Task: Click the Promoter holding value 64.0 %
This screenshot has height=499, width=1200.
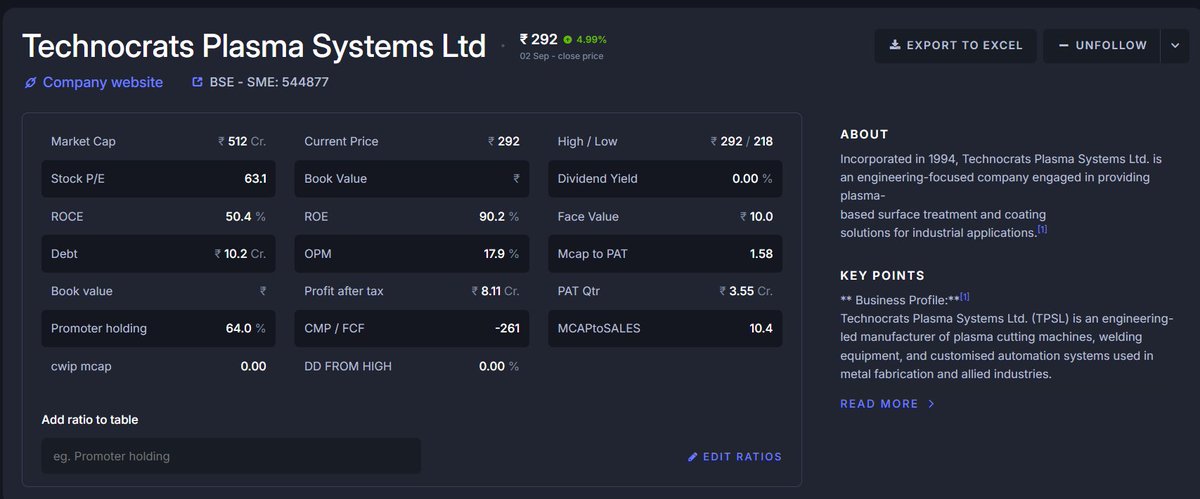Action: [246, 328]
